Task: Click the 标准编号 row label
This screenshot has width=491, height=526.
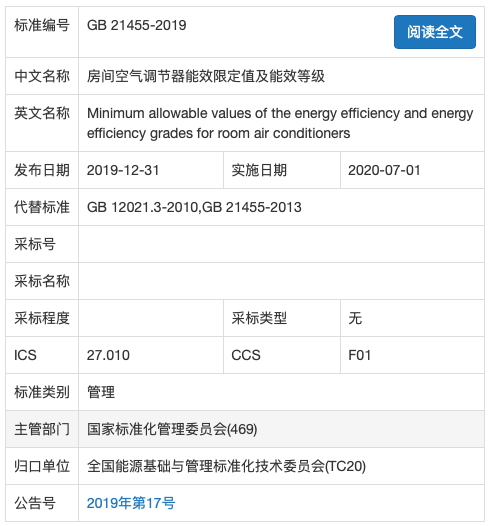Action: pyautogui.click(x=42, y=25)
